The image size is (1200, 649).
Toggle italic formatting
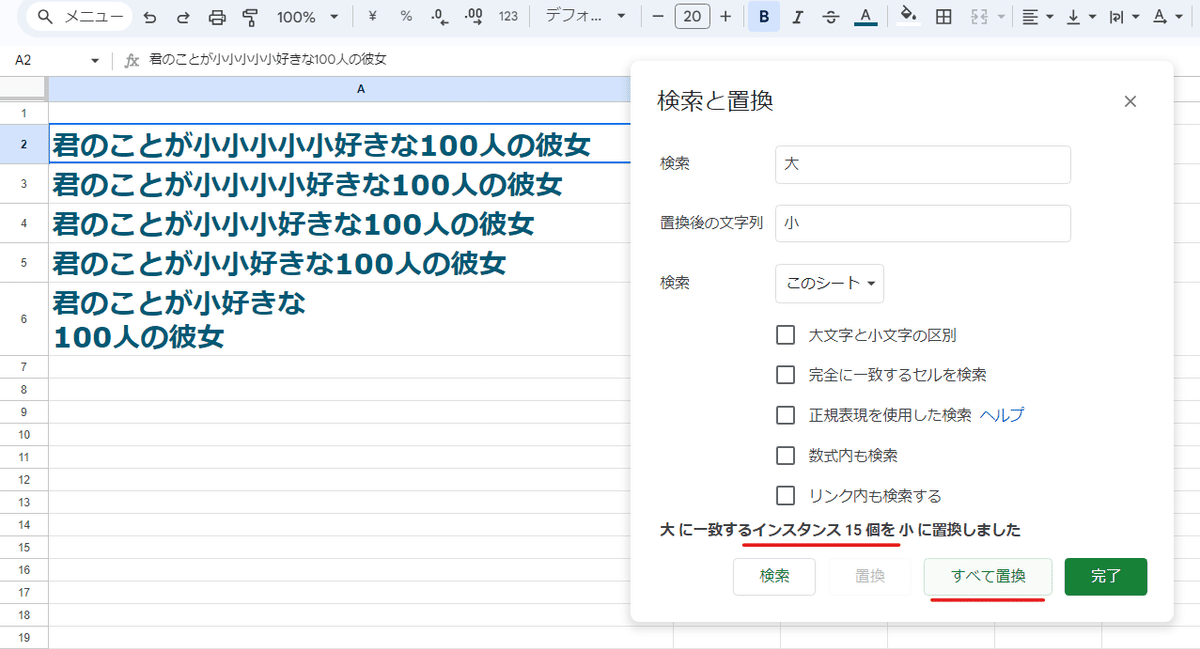tap(797, 17)
